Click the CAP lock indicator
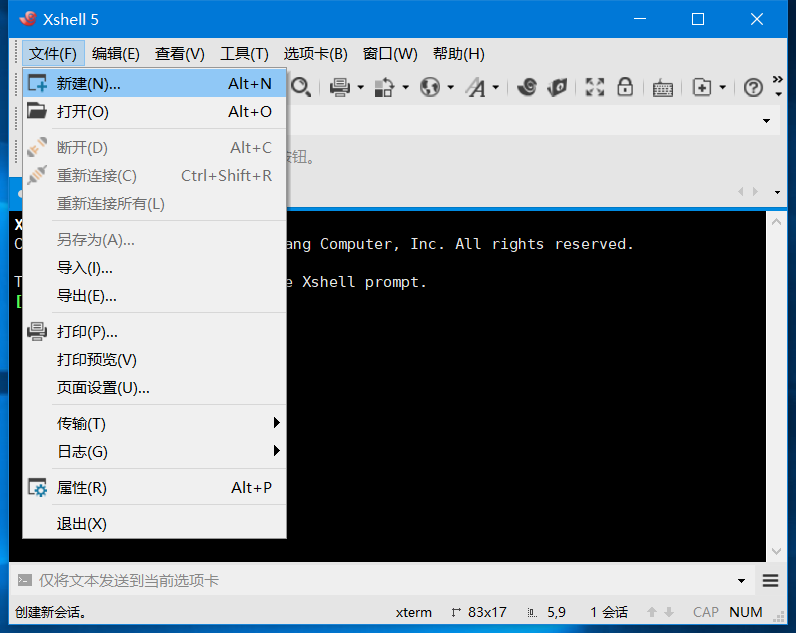This screenshot has width=796, height=633. click(x=706, y=612)
